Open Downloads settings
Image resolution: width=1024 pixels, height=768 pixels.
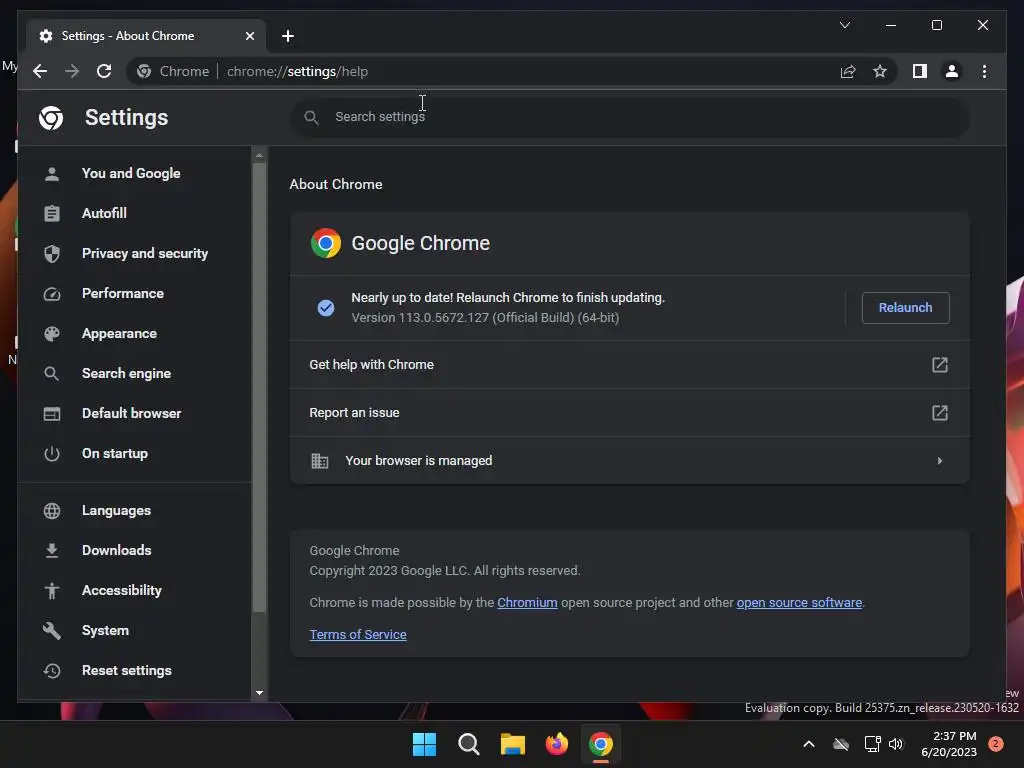117,551
